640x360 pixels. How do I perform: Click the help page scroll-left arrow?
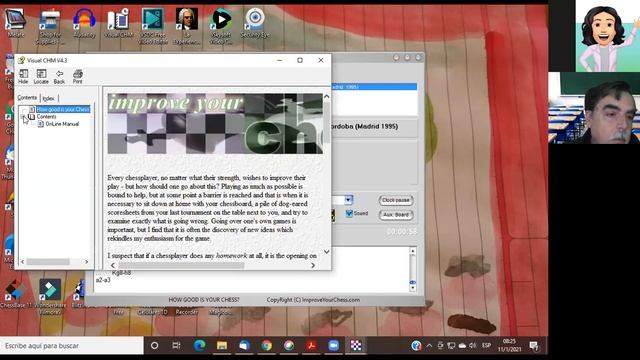click(113, 265)
